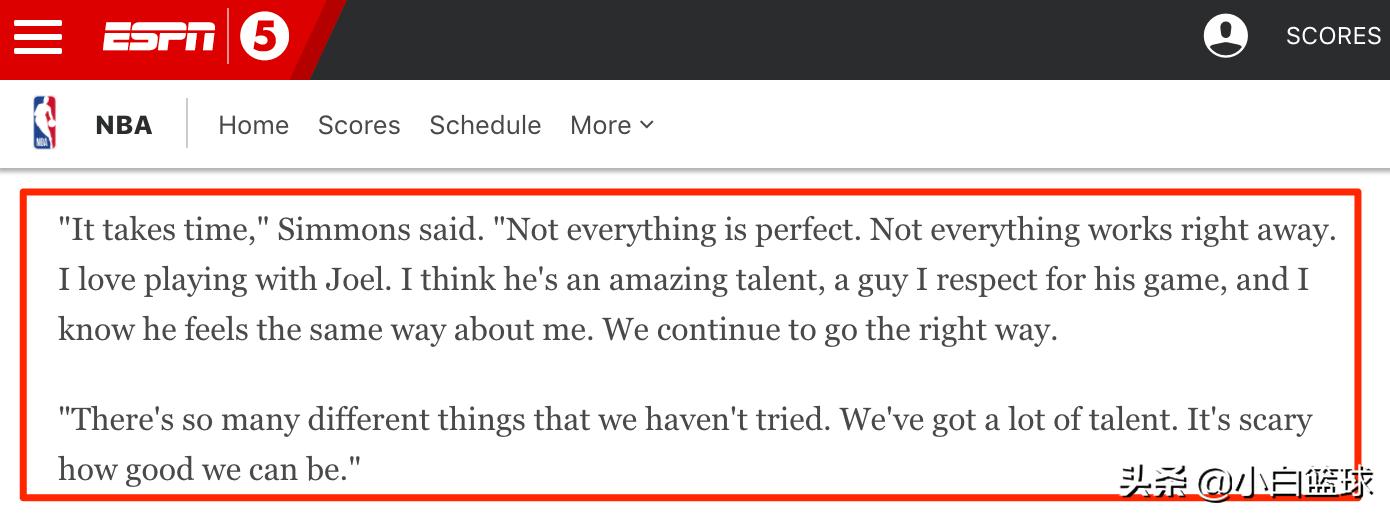Go to the Home nav item
1390x516 pixels.
pyautogui.click(x=253, y=125)
